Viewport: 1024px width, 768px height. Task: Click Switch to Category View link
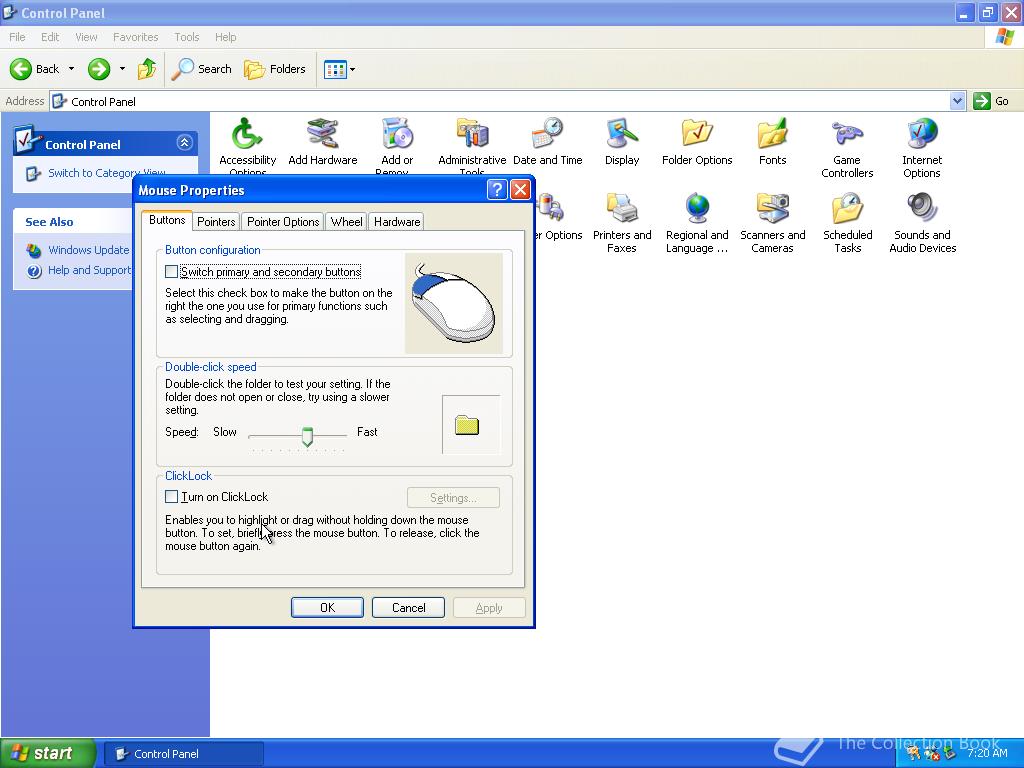pyautogui.click(x=106, y=173)
